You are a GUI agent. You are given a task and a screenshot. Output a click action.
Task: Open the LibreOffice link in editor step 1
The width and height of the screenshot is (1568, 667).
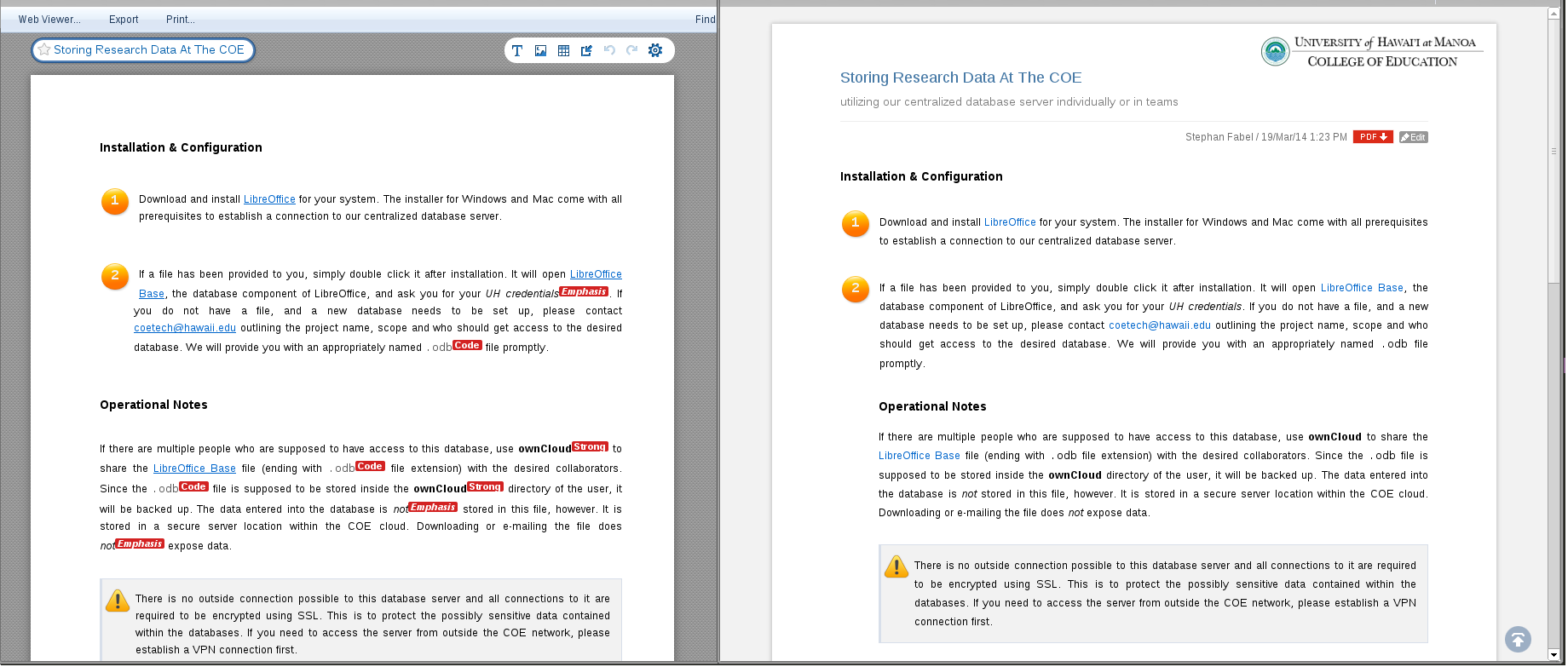[269, 199]
